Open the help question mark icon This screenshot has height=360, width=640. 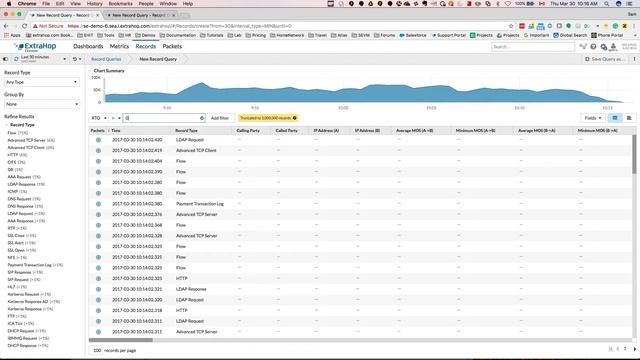click(x=593, y=47)
